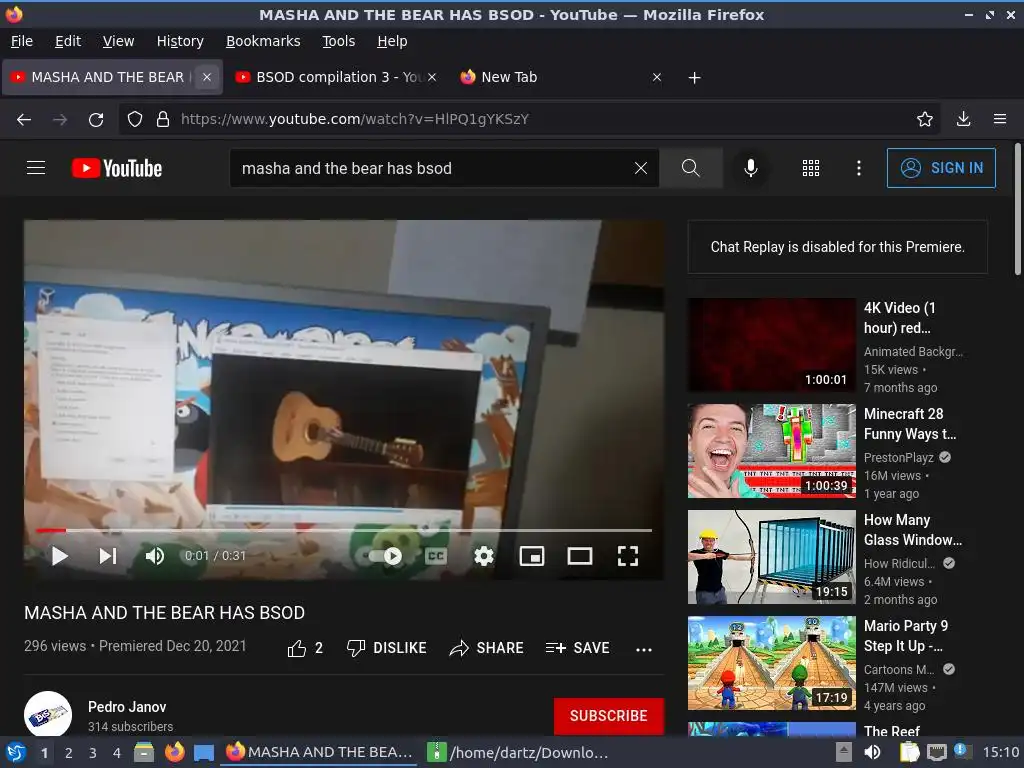Open the YouTube hamburger guide menu
The width and height of the screenshot is (1024, 768).
(36, 168)
